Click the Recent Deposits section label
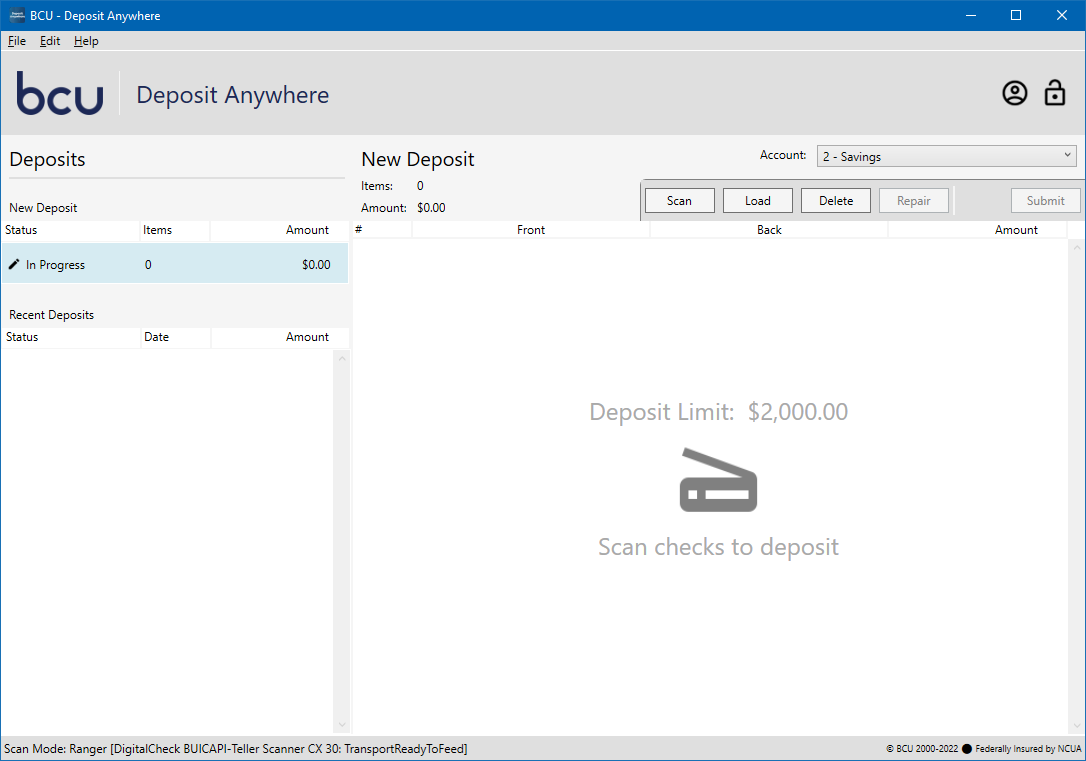 (51, 315)
